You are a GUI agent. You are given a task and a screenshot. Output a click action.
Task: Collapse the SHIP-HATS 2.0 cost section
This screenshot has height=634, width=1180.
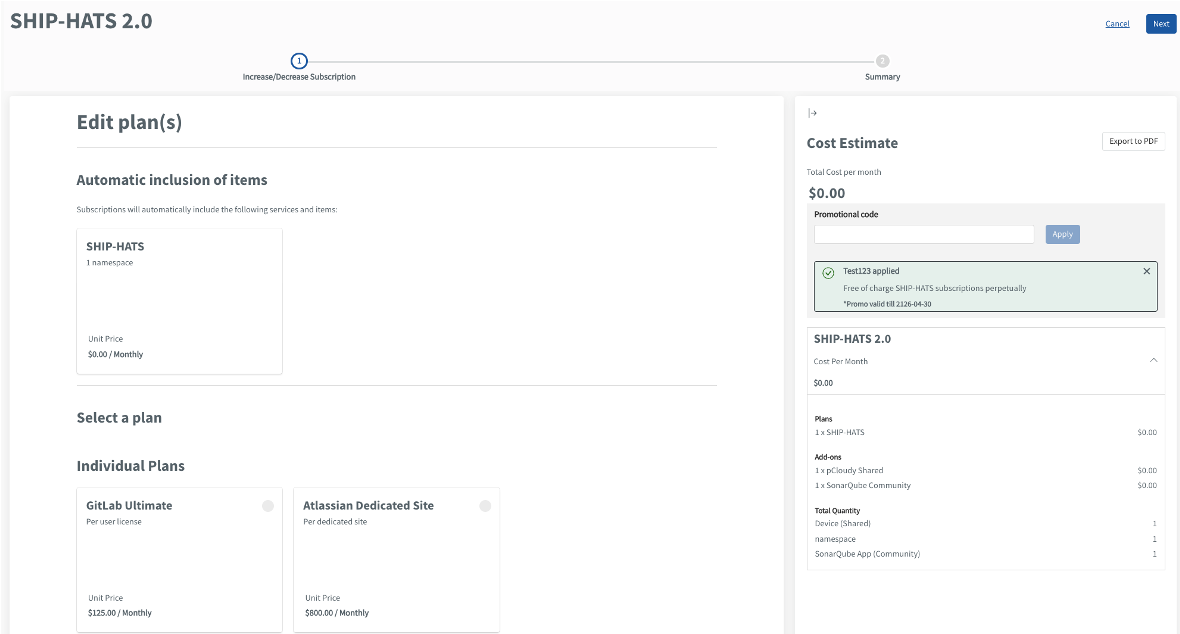pos(1153,361)
